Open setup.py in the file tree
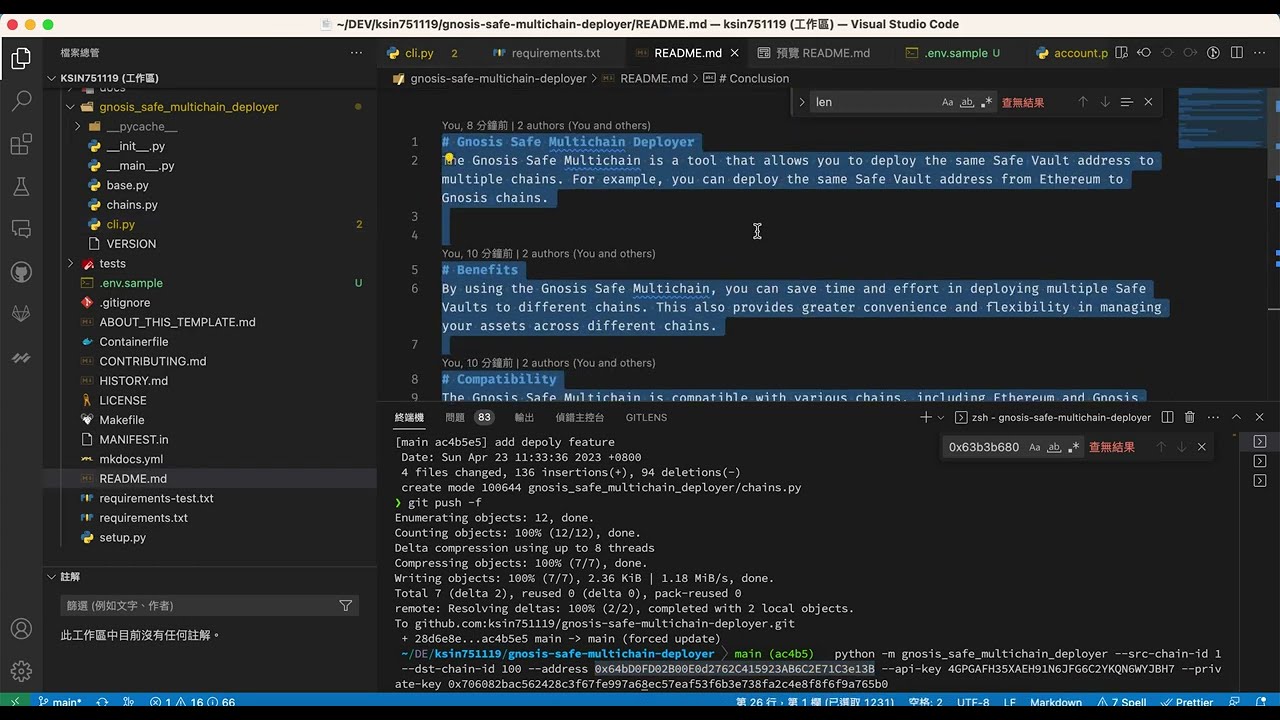This screenshot has height=720, width=1280. point(122,538)
